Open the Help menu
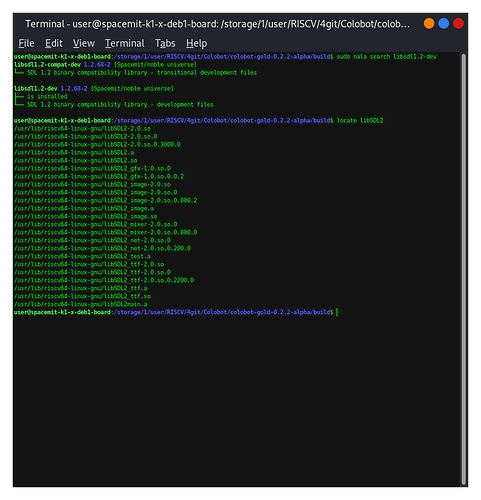 tap(196, 43)
